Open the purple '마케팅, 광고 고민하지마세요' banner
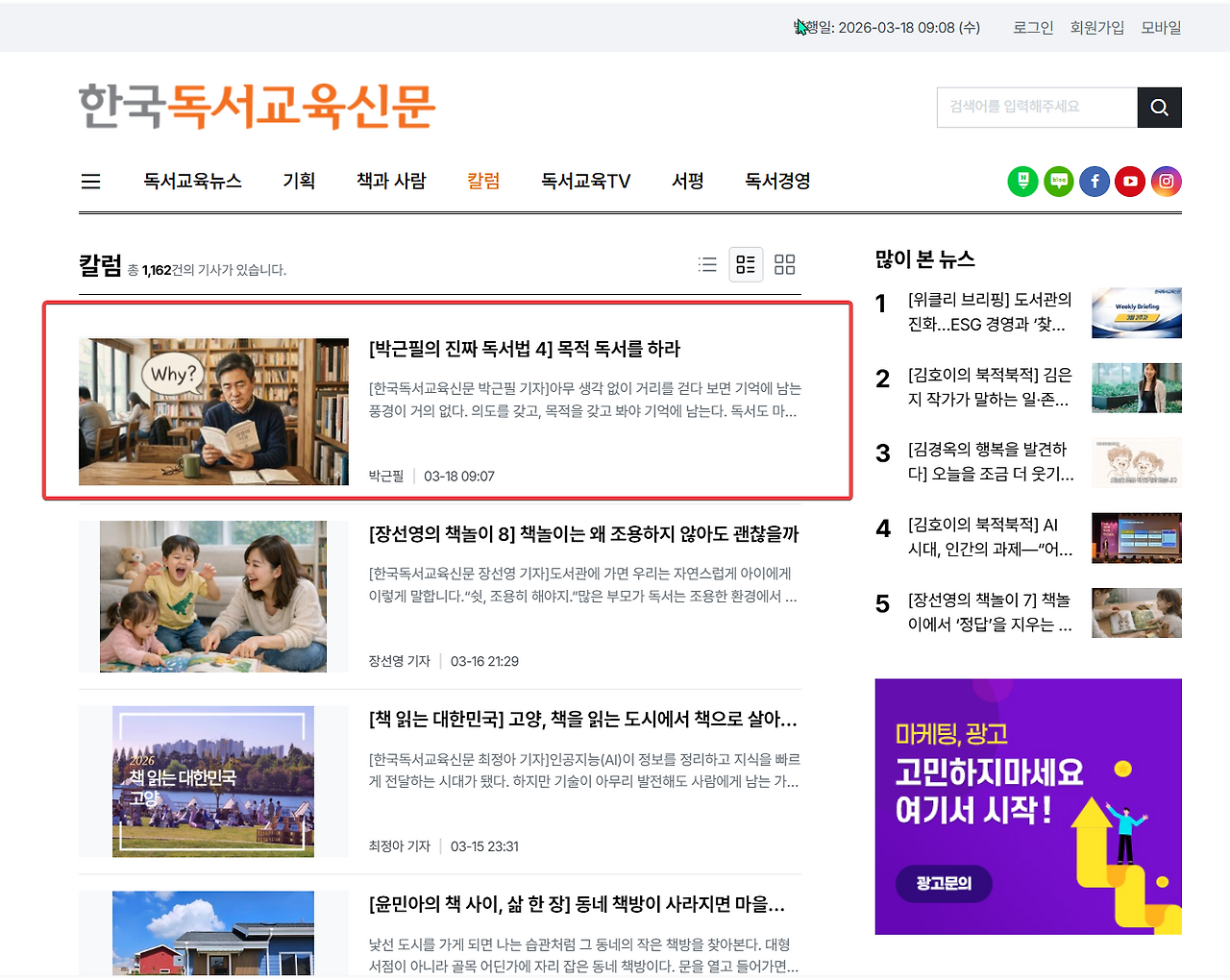Screen dimensions: 1230x980 pos(1028,807)
